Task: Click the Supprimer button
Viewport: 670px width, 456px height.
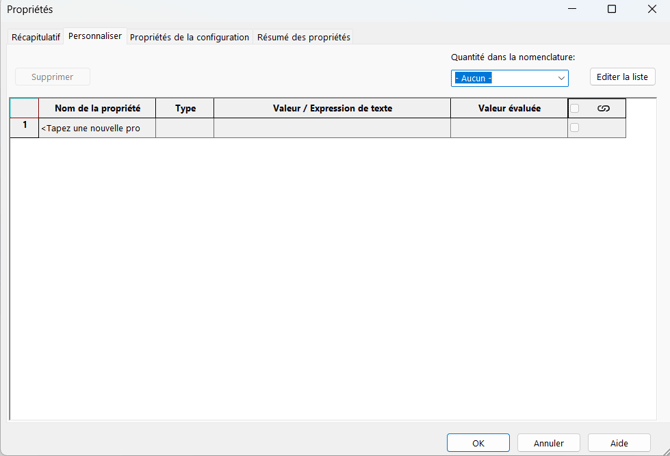Action: pyautogui.click(x=52, y=77)
